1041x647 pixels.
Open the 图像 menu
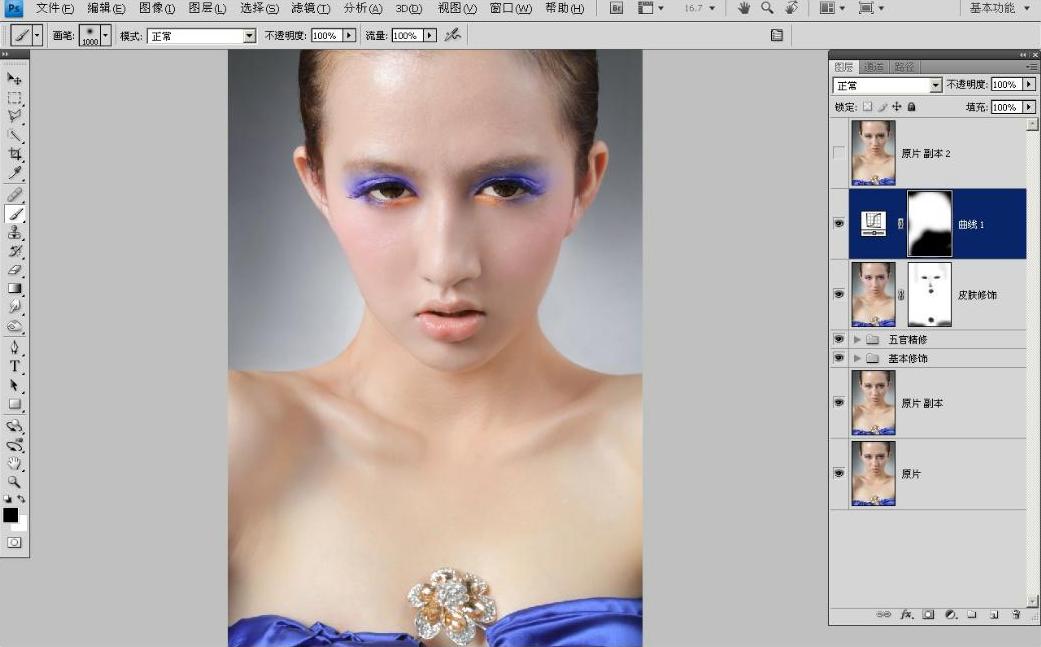tap(157, 8)
